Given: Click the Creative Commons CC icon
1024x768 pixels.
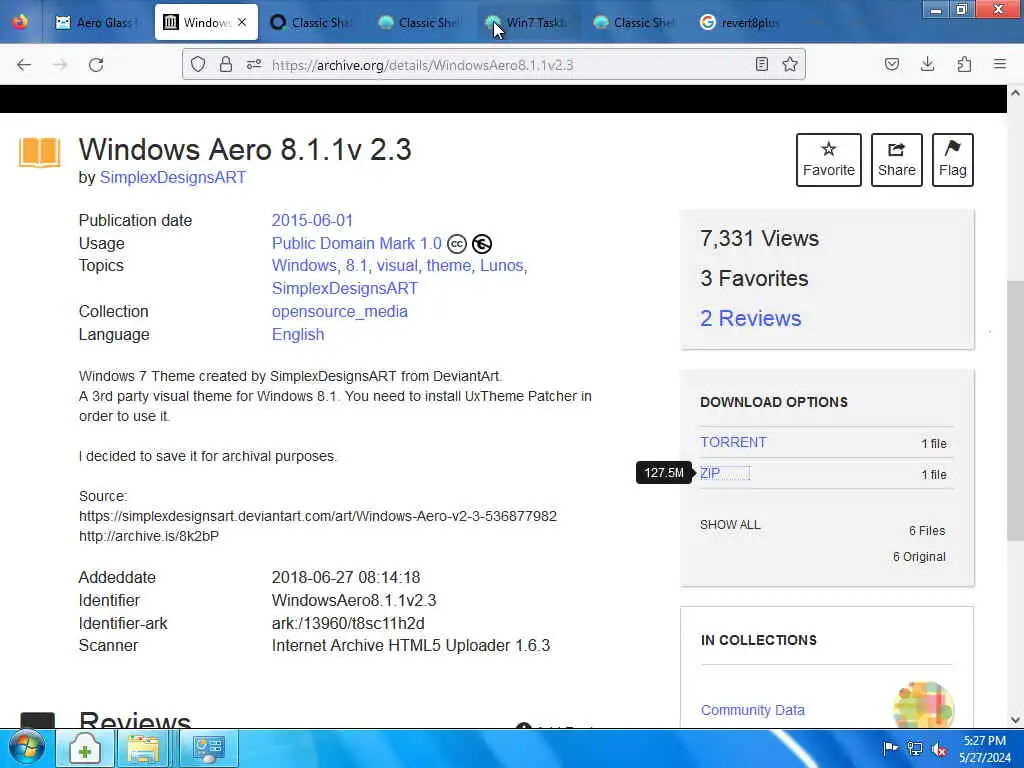Looking at the screenshot, I should click(456, 244).
